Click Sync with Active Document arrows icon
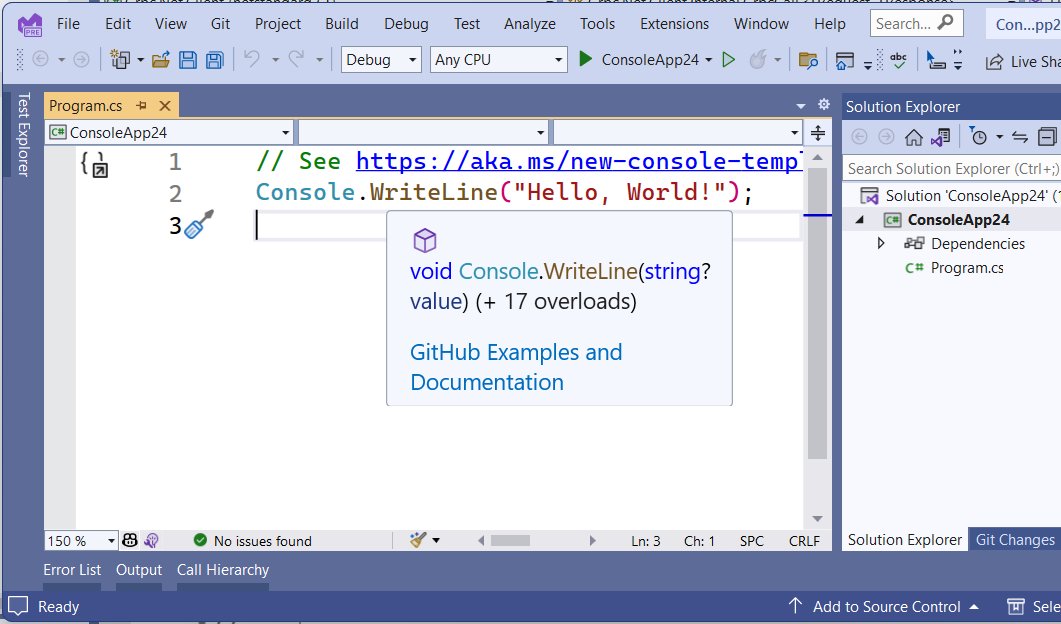The image size is (1061, 624). (x=1020, y=137)
